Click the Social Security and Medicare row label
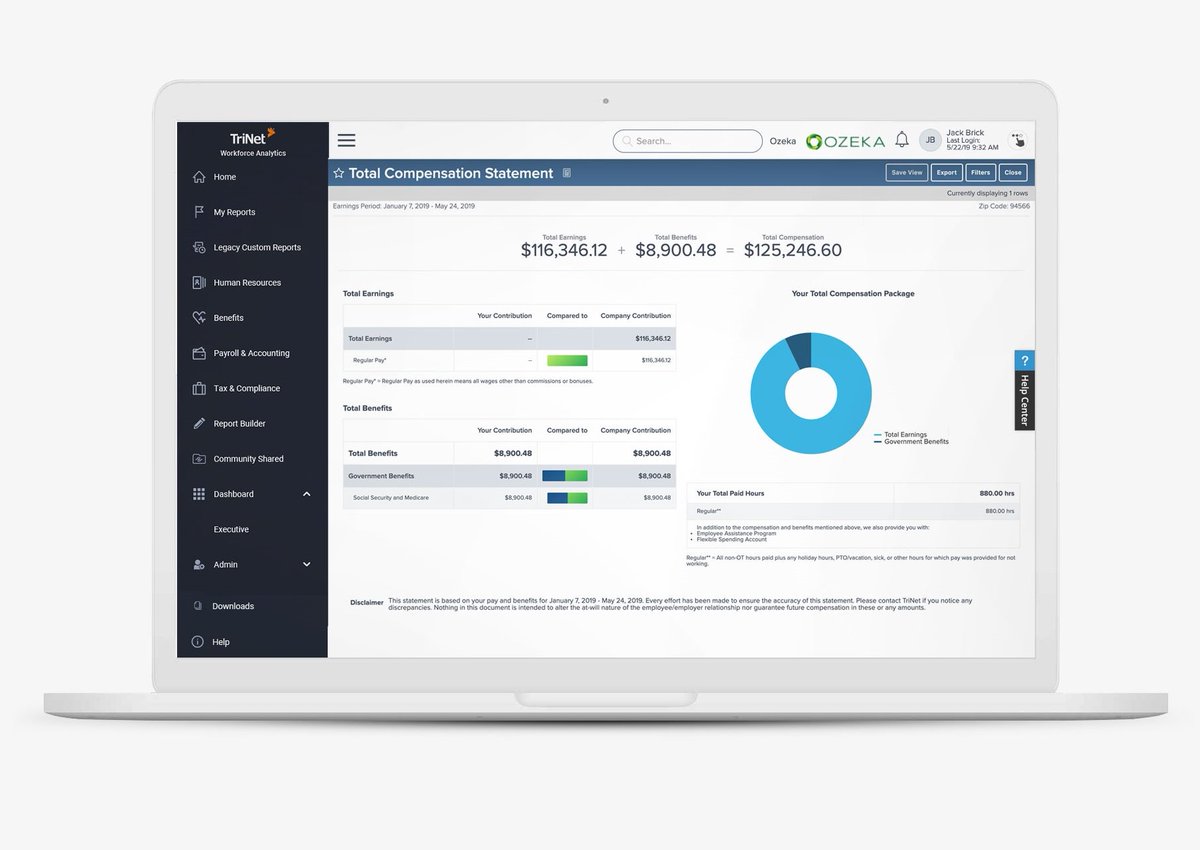The image size is (1200, 850). (391, 497)
